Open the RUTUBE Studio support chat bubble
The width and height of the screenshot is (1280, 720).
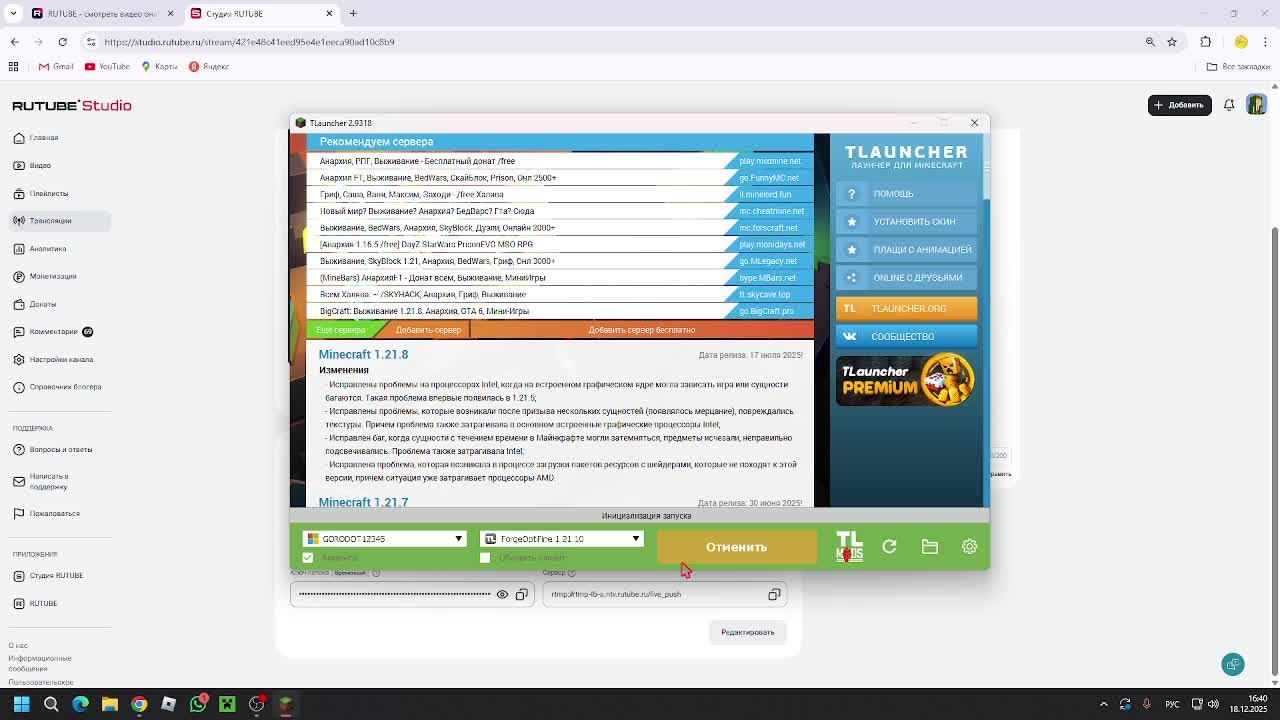[1233, 664]
